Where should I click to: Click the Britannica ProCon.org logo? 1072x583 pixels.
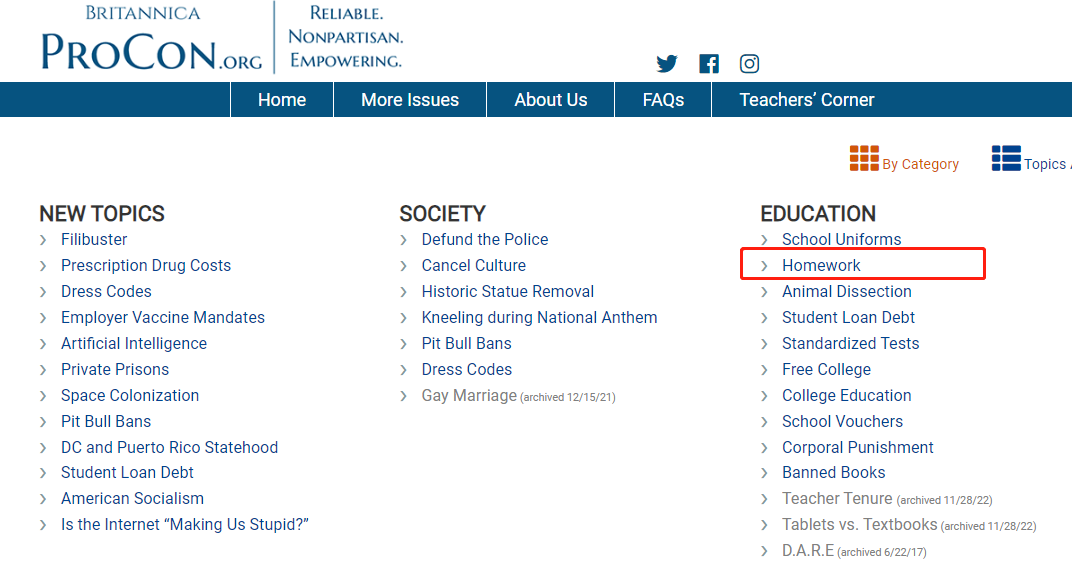click(151, 40)
